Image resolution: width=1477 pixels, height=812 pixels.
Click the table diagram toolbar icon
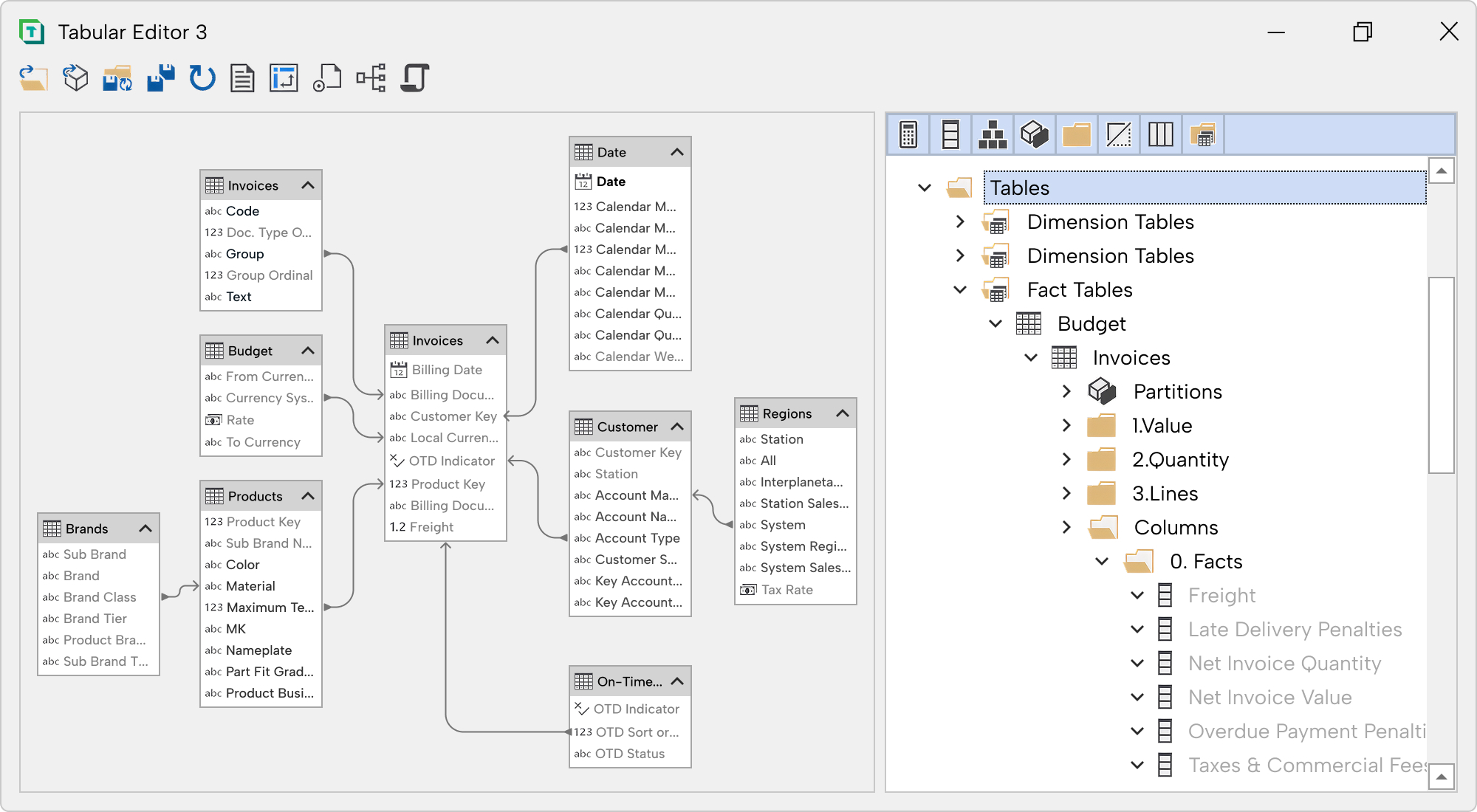click(x=284, y=78)
